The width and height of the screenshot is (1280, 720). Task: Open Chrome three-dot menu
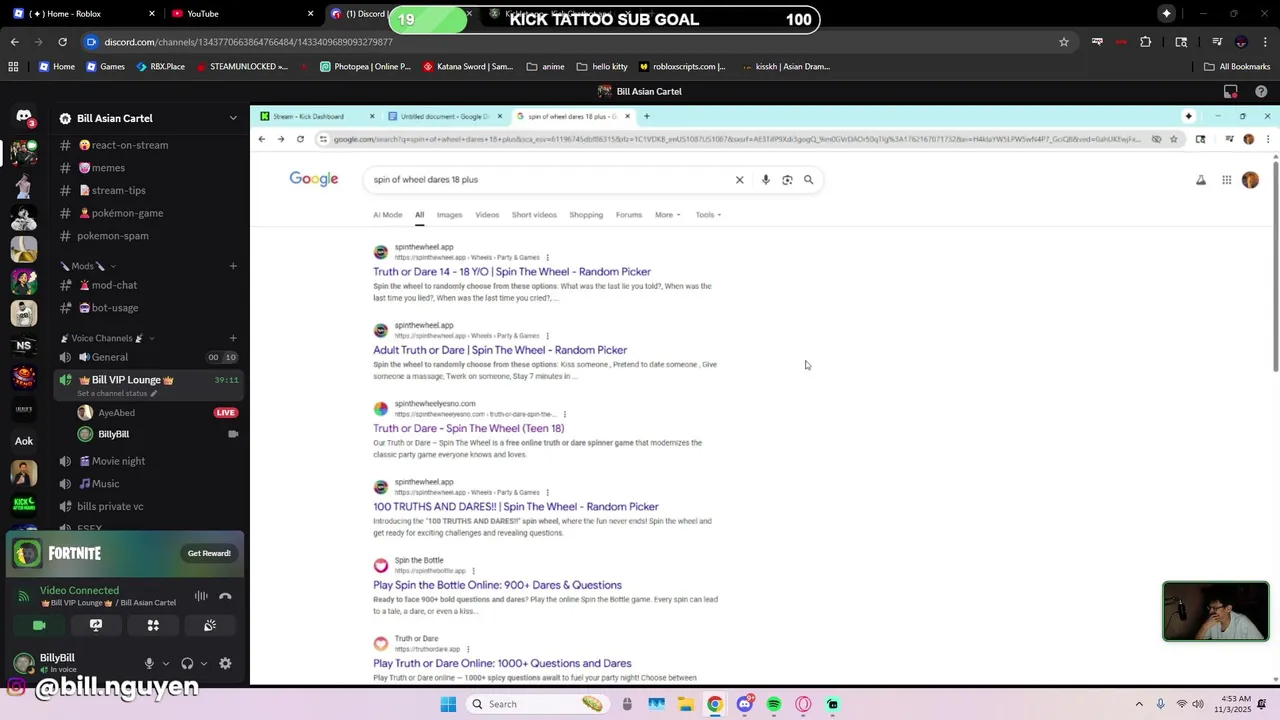[x=1264, y=42]
